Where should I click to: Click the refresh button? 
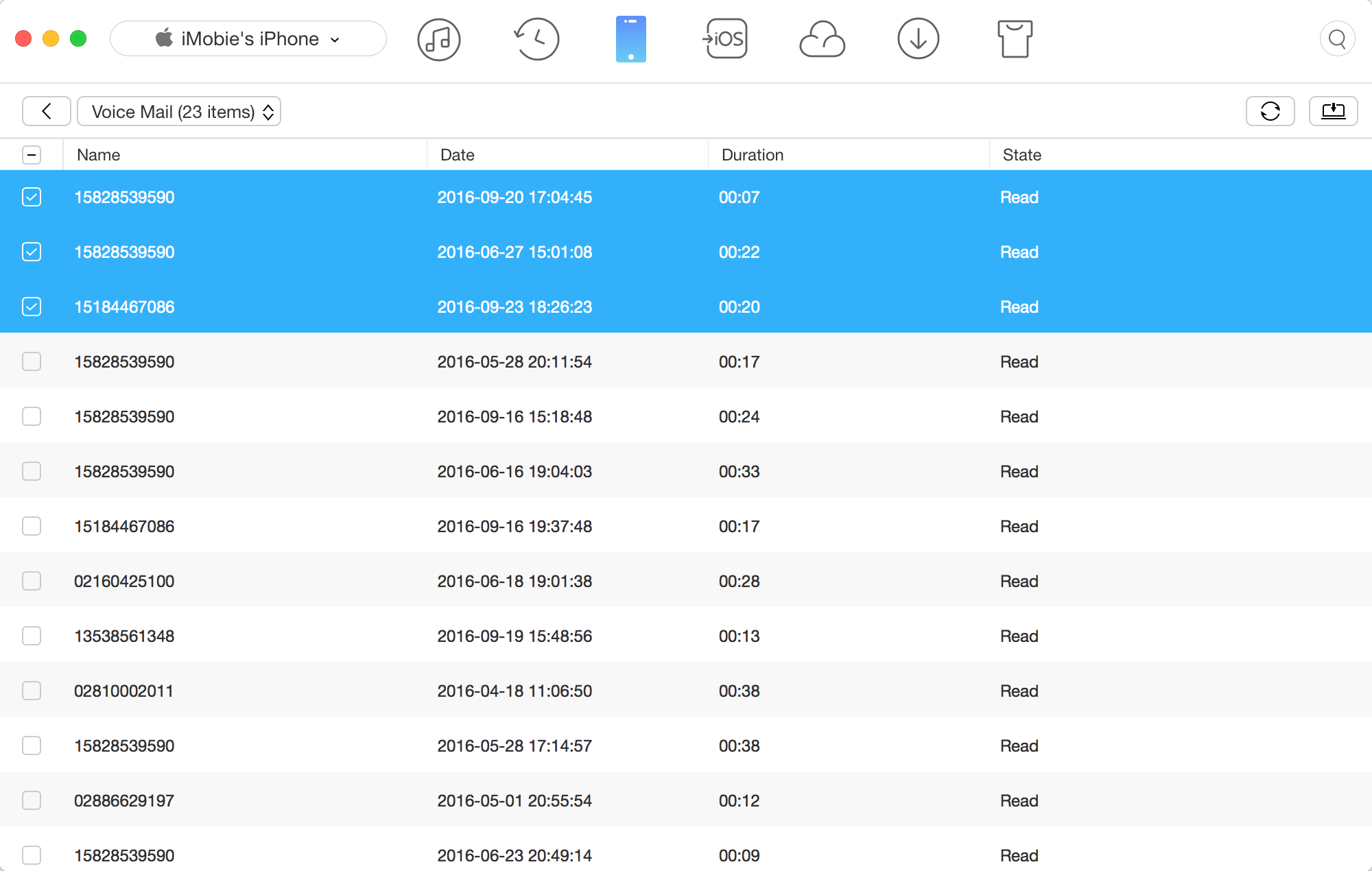[1270, 111]
